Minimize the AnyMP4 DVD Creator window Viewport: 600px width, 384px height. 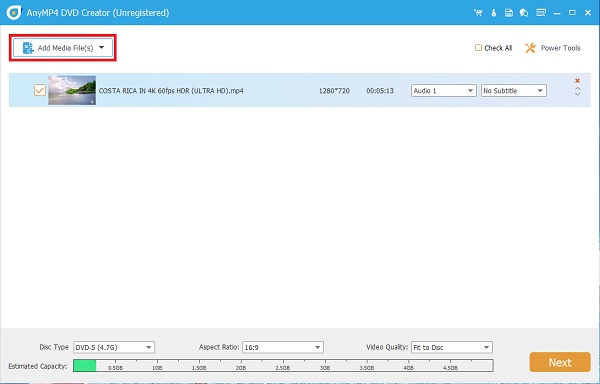[x=557, y=13]
